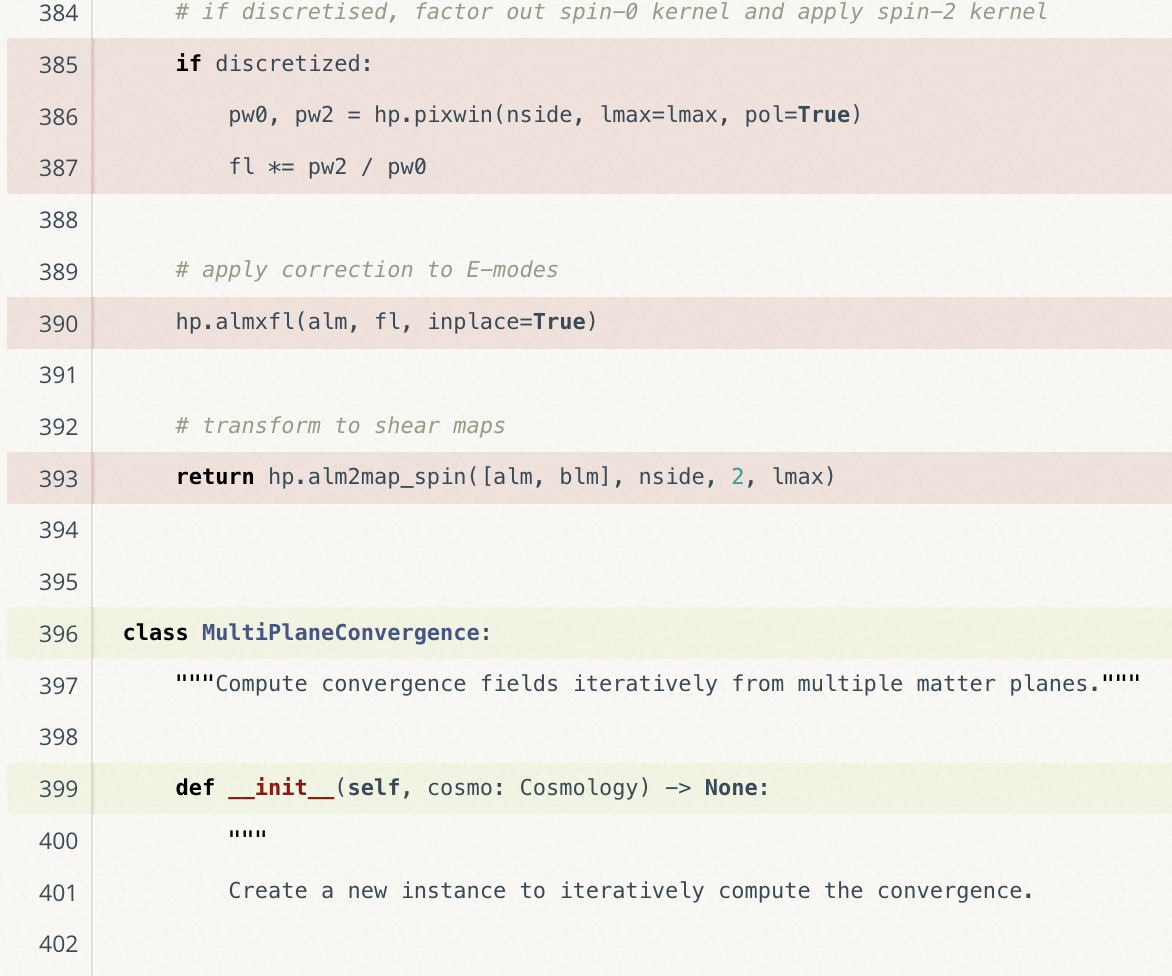Click the class docstring about convergence fields
This screenshot has height=976, width=1172.
pyautogui.click(x=658, y=684)
